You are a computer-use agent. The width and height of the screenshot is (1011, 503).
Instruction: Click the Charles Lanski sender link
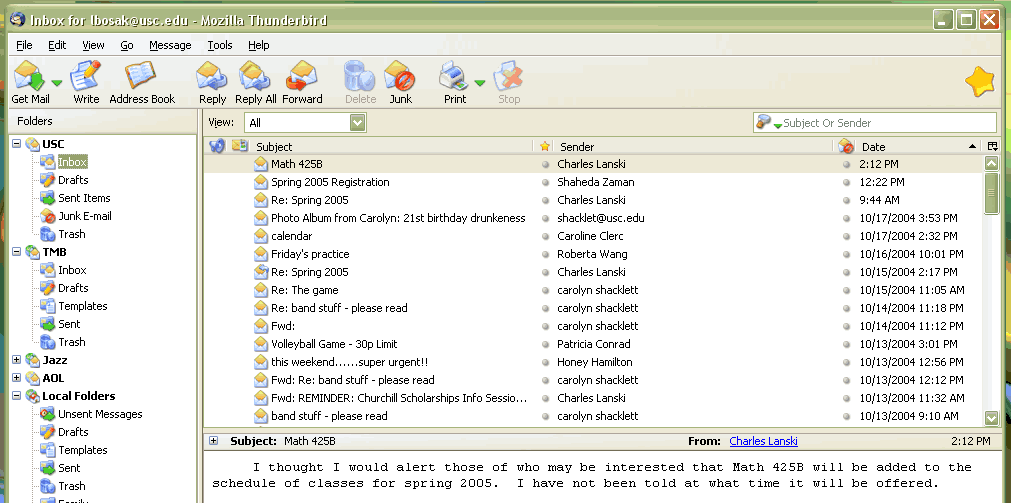[x=763, y=441]
